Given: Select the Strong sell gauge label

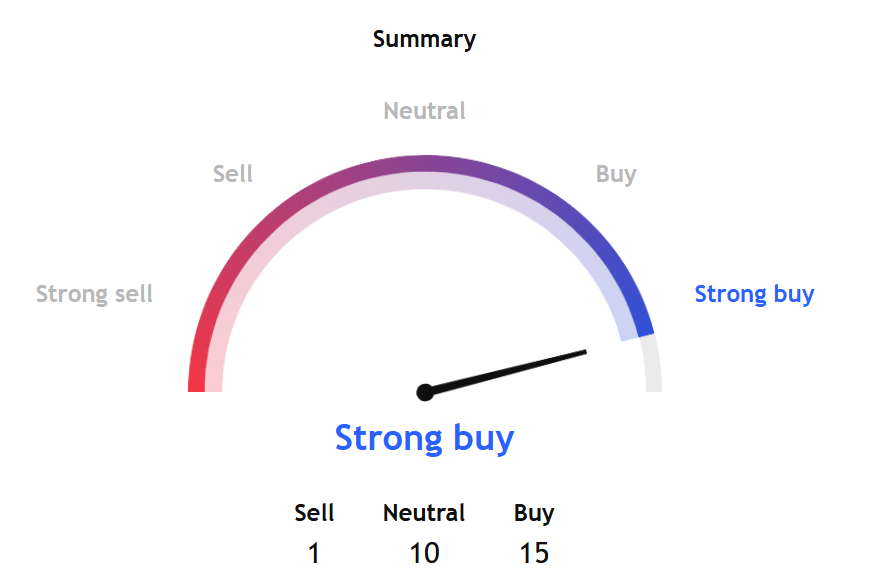Looking at the screenshot, I should tap(94, 294).
